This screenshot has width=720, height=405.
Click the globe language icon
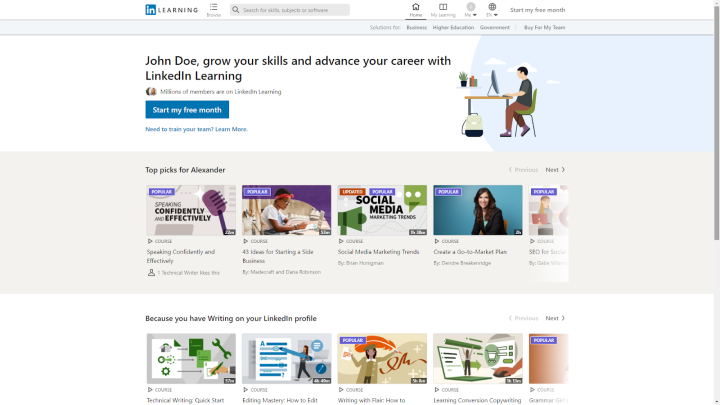pyautogui.click(x=492, y=7)
